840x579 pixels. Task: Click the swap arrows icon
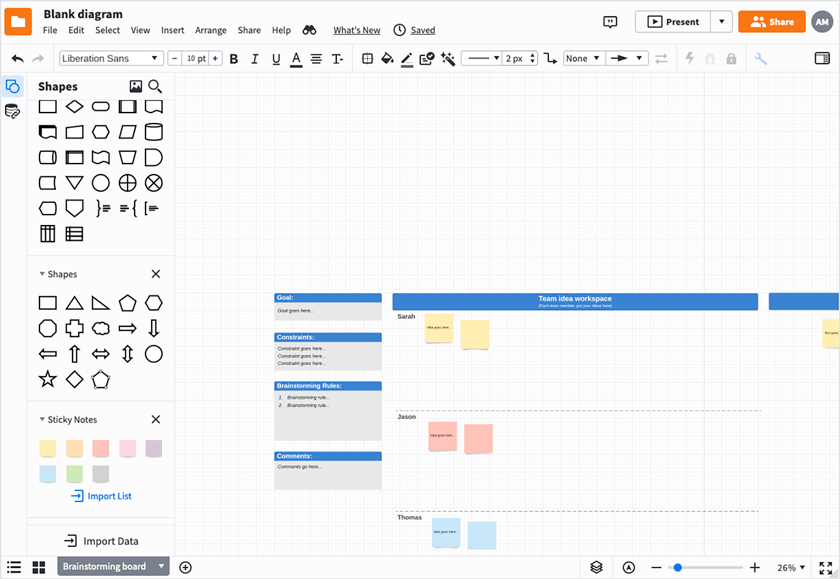click(x=662, y=58)
